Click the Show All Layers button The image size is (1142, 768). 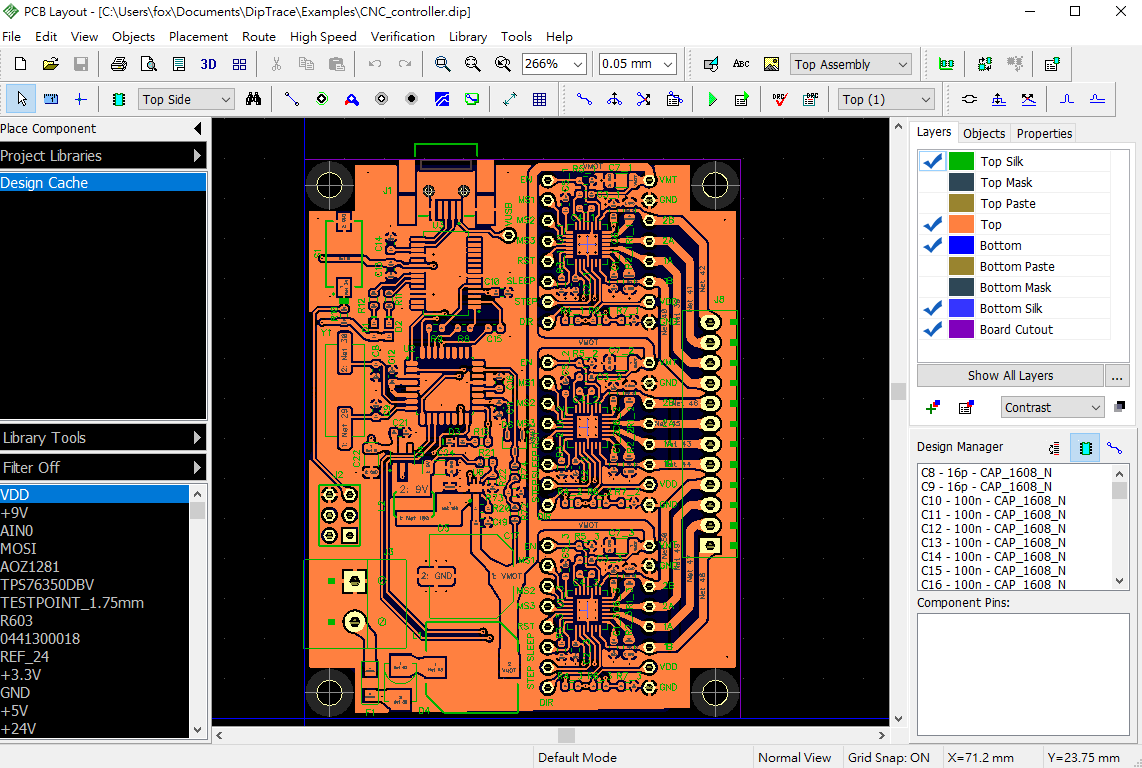point(1009,375)
